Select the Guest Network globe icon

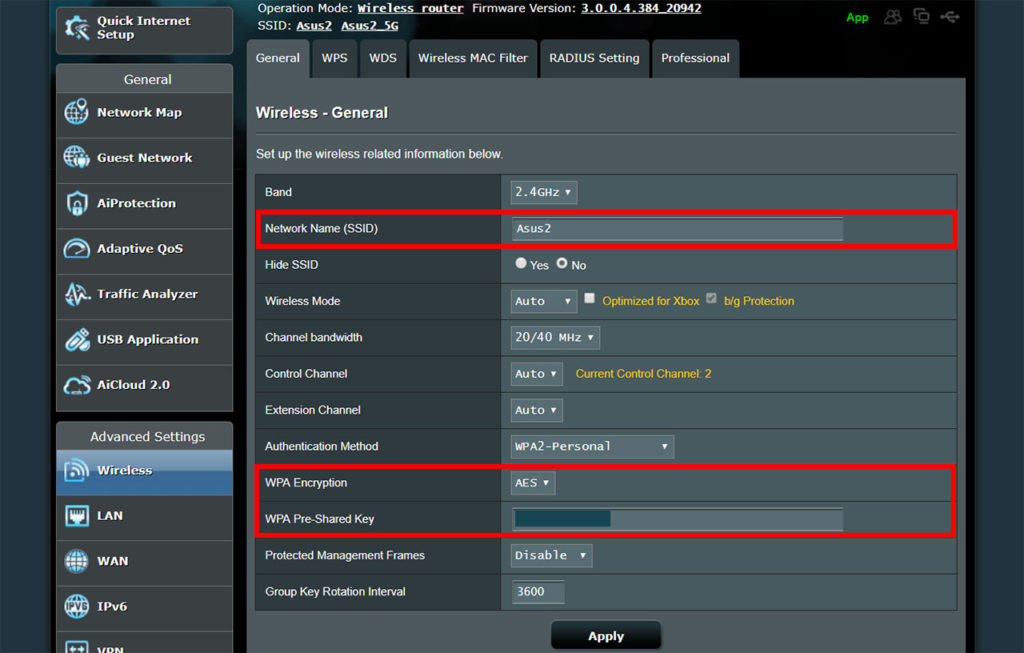pyautogui.click(x=76, y=158)
